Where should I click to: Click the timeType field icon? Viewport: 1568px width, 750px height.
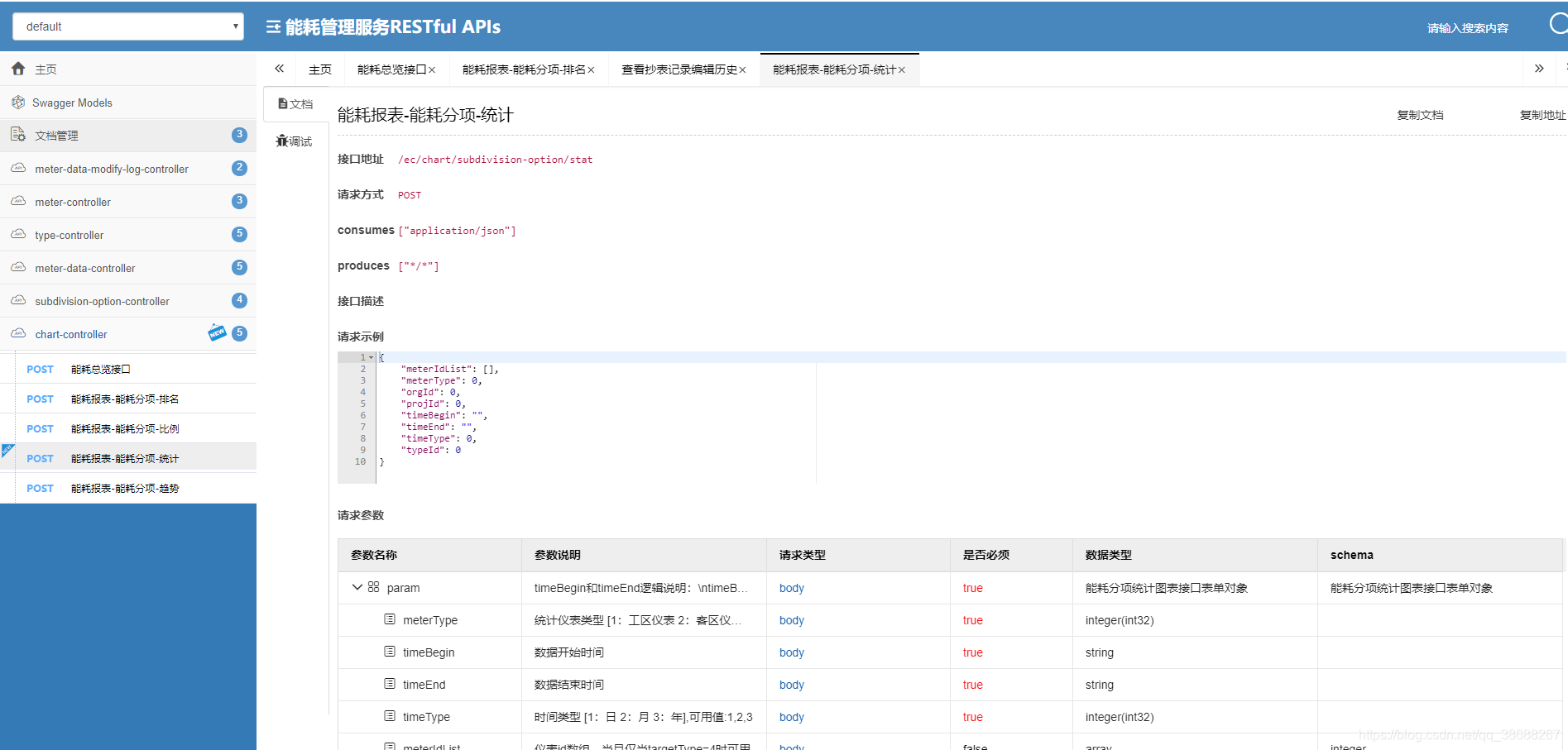coord(390,716)
